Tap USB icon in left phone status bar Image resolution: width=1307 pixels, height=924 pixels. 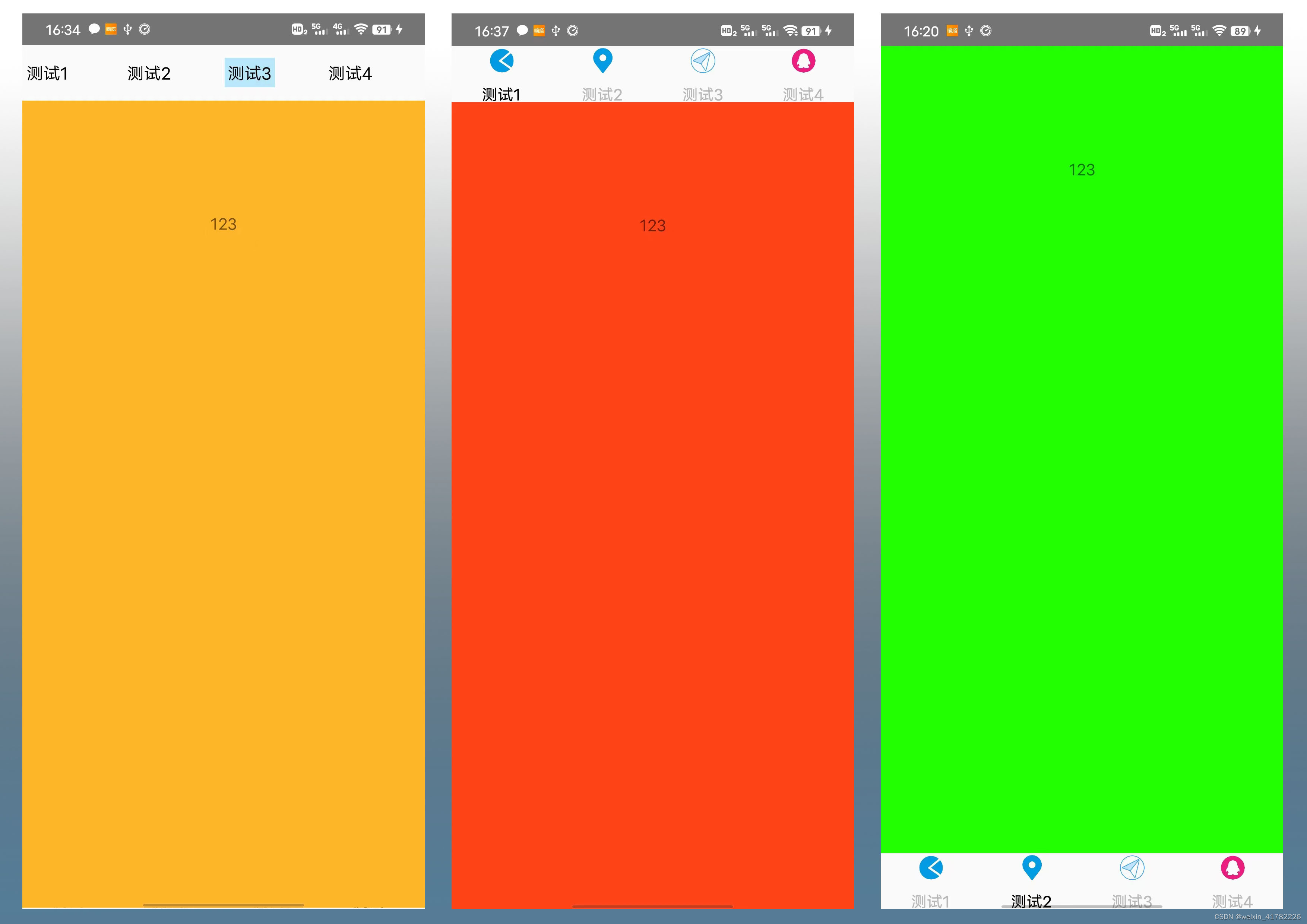click(x=127, y=29)
